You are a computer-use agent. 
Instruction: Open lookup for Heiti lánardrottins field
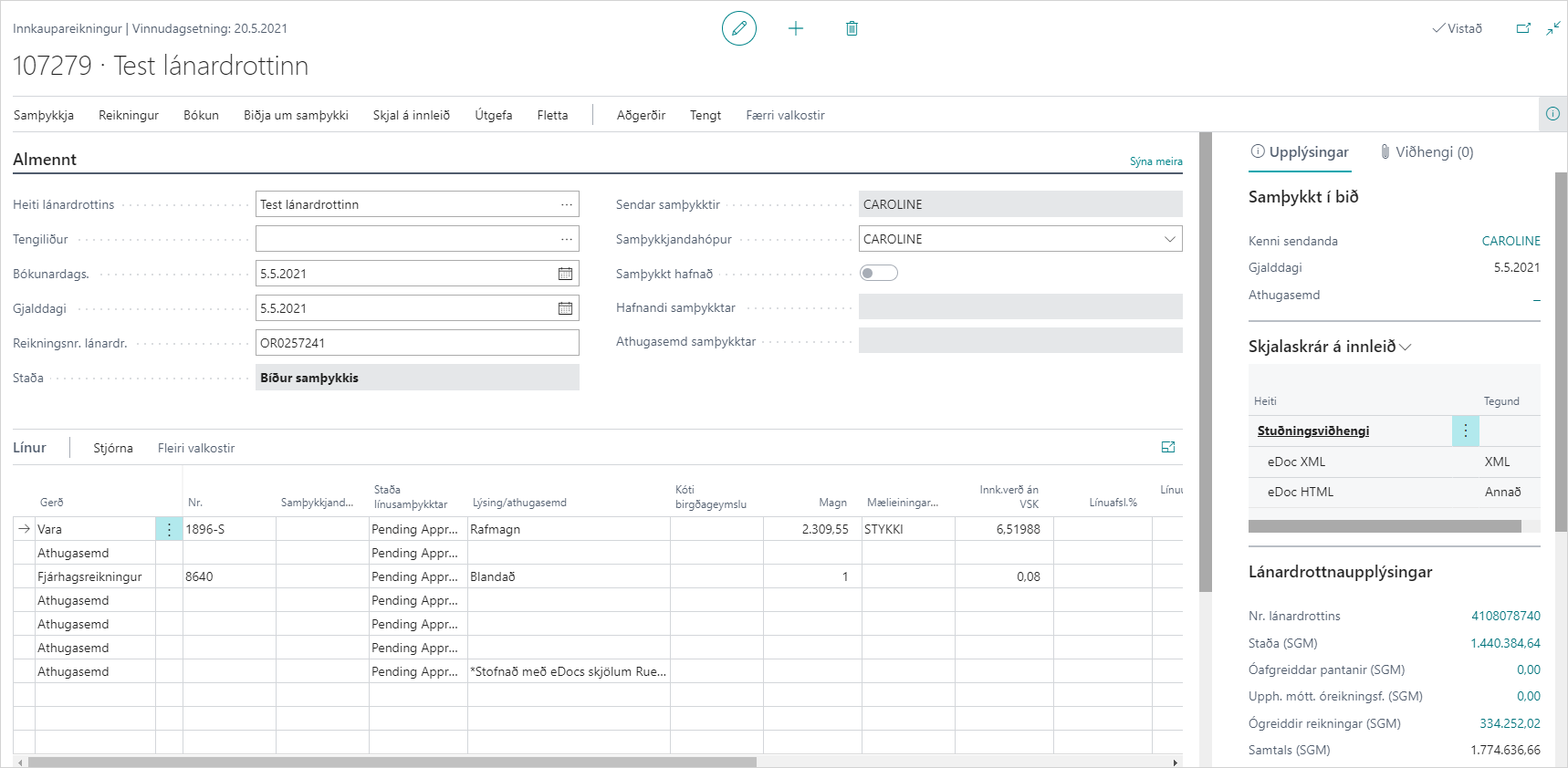(x=567, y=204)
